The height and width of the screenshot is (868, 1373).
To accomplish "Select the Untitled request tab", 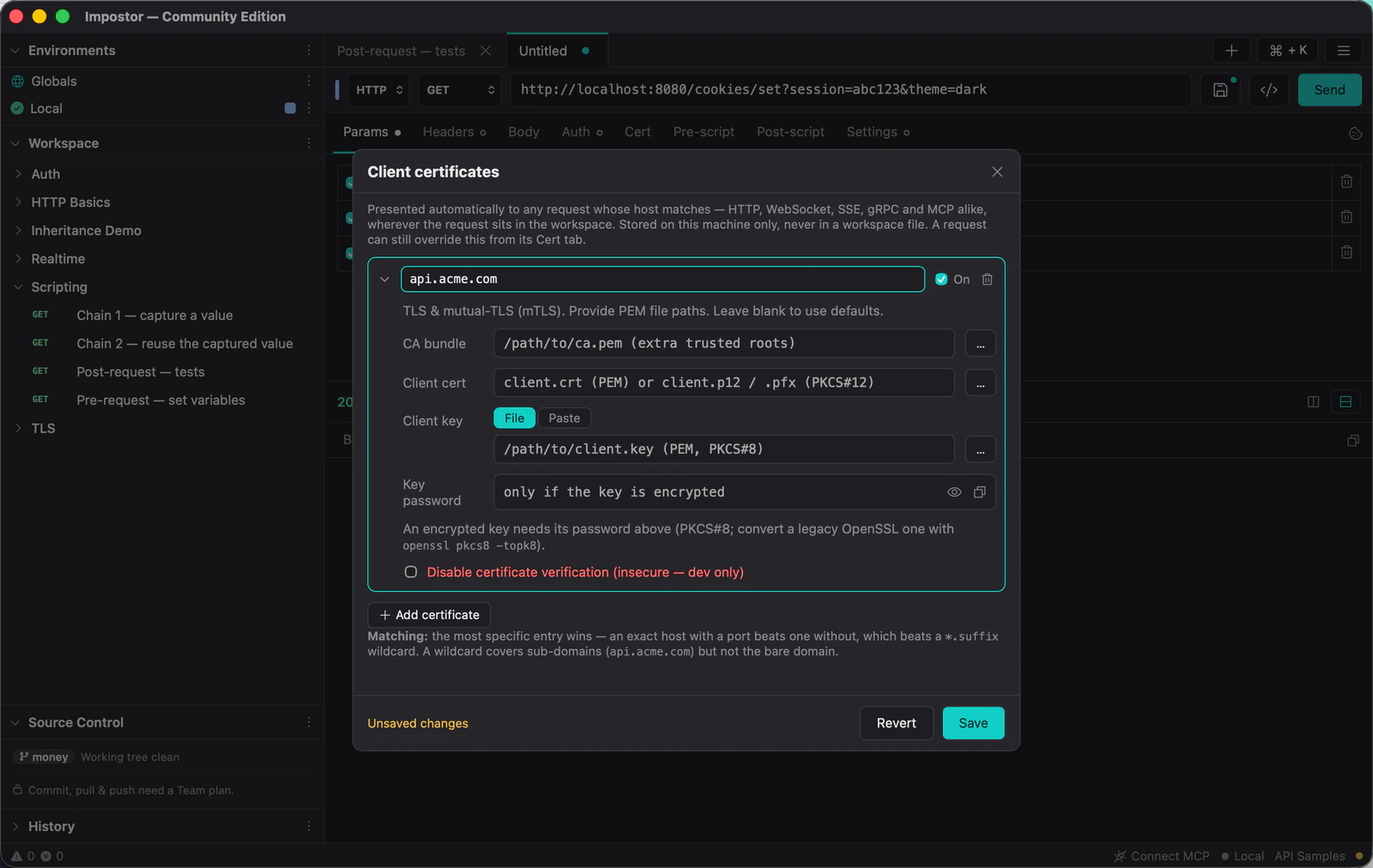I will (x=557, y=51).
